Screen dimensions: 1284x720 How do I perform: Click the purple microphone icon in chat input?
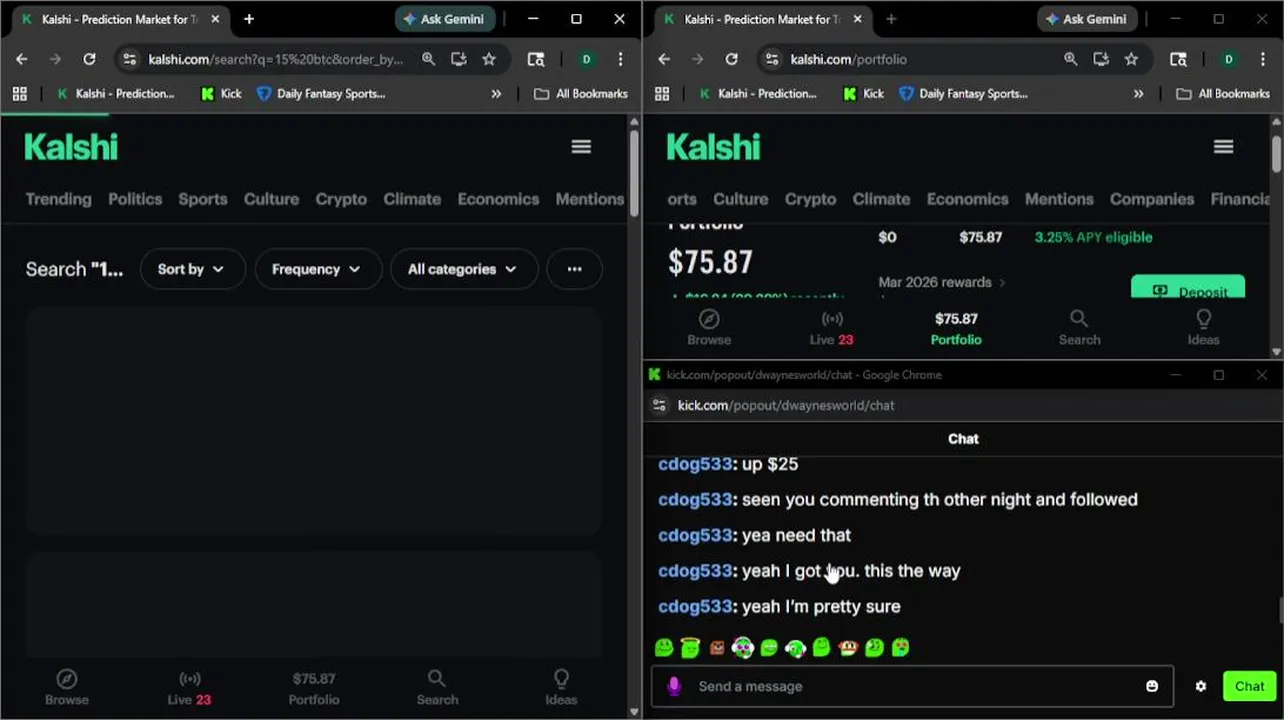[x=674, y=686]
